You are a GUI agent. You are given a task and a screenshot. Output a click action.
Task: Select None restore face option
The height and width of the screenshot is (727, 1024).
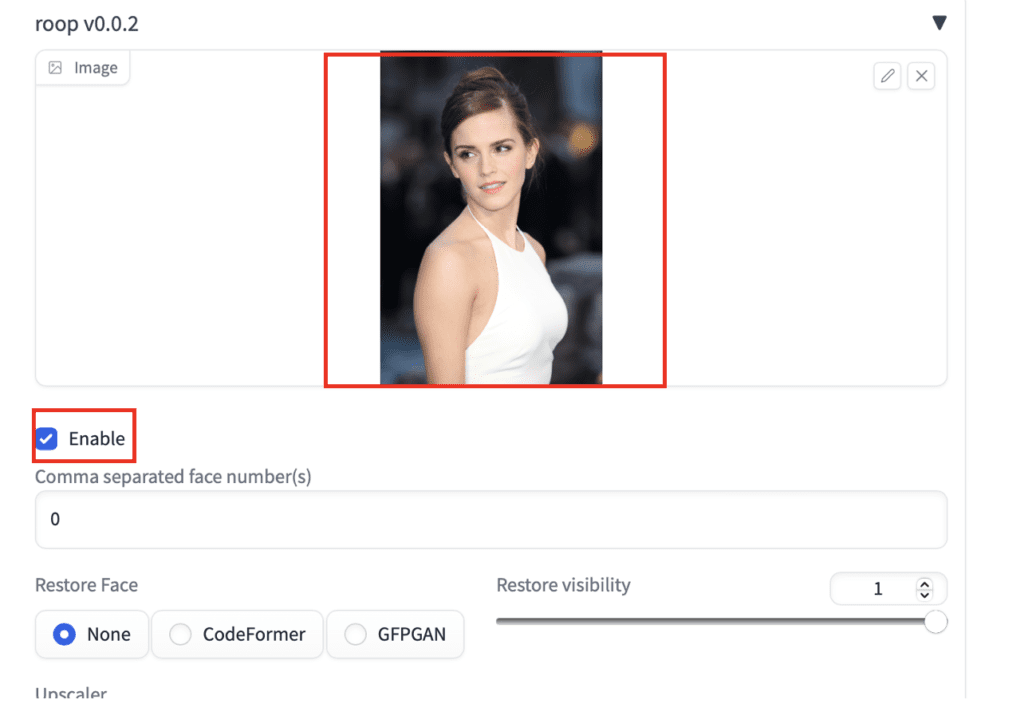(92, 634)
